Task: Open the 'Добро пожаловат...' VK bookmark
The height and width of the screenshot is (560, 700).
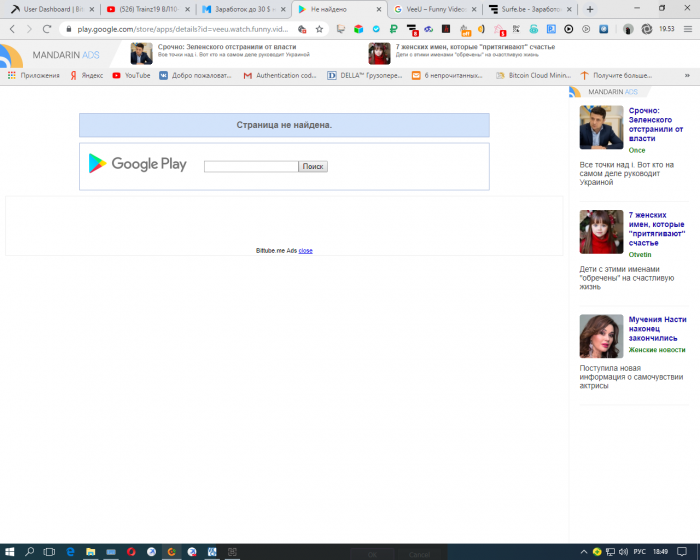Action: [196, 75]
